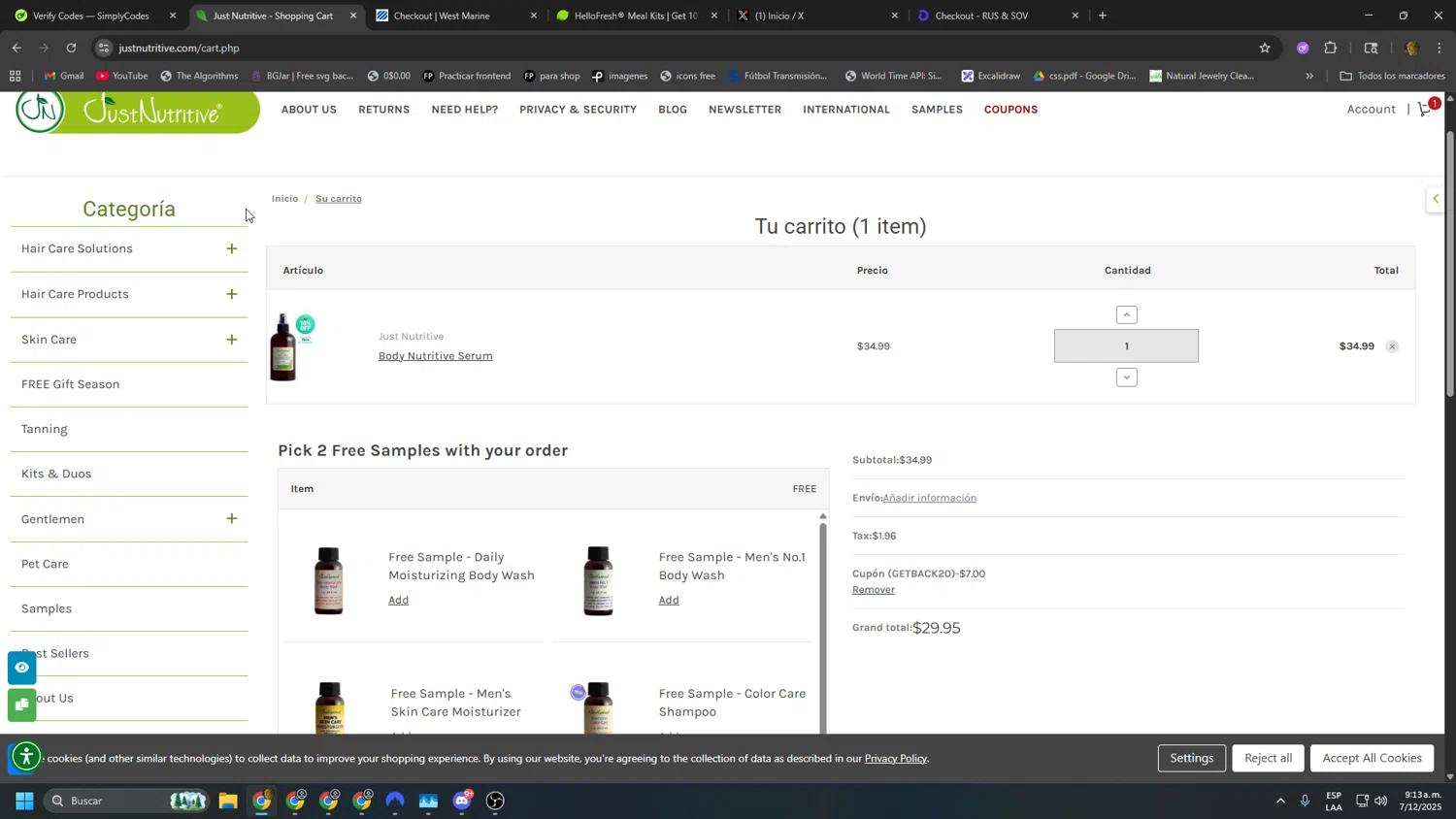Open the Chrome menu three dots
1456x819 pixels.
point(1439,48)
